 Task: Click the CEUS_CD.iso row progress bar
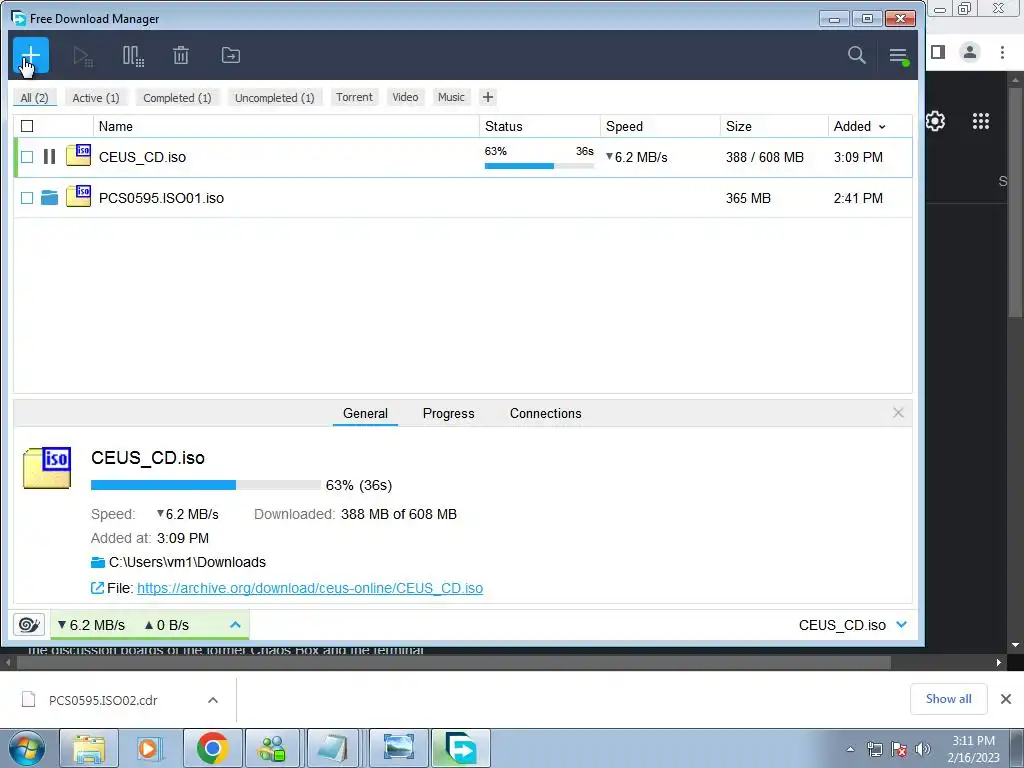click(x=539, y=166)
